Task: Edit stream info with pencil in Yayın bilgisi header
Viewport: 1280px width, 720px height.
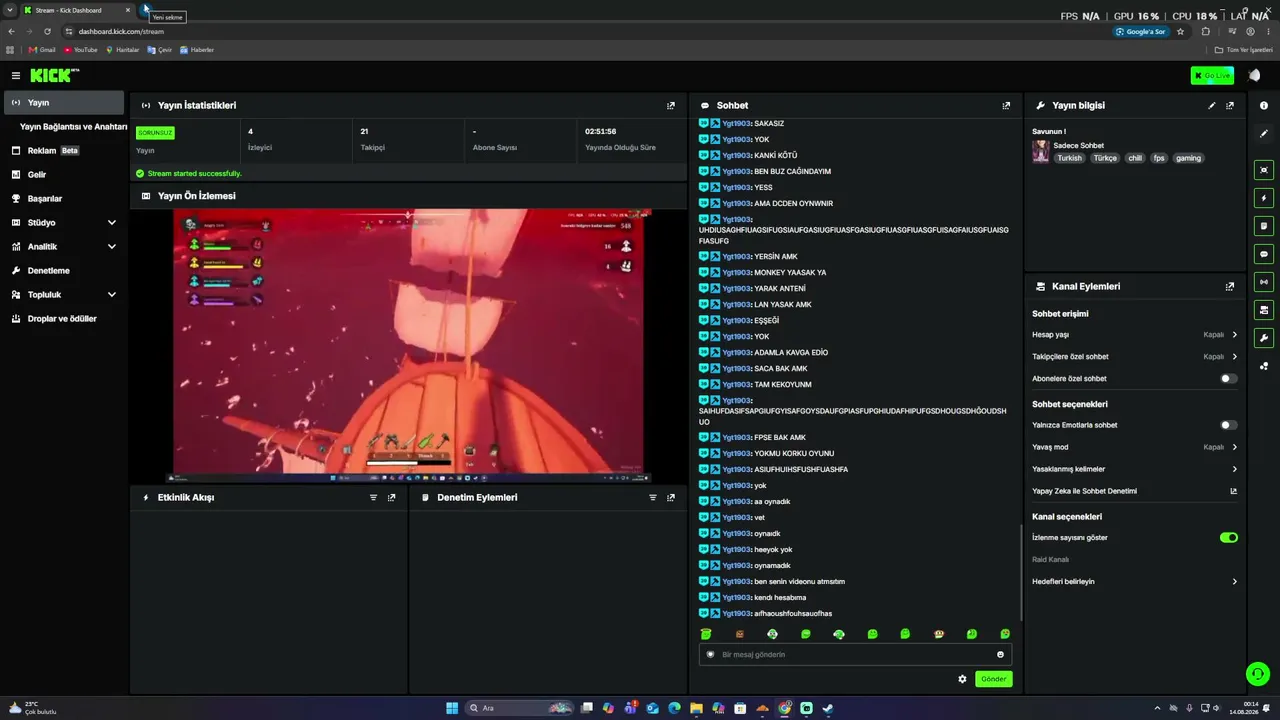Action: [1212, 105]
